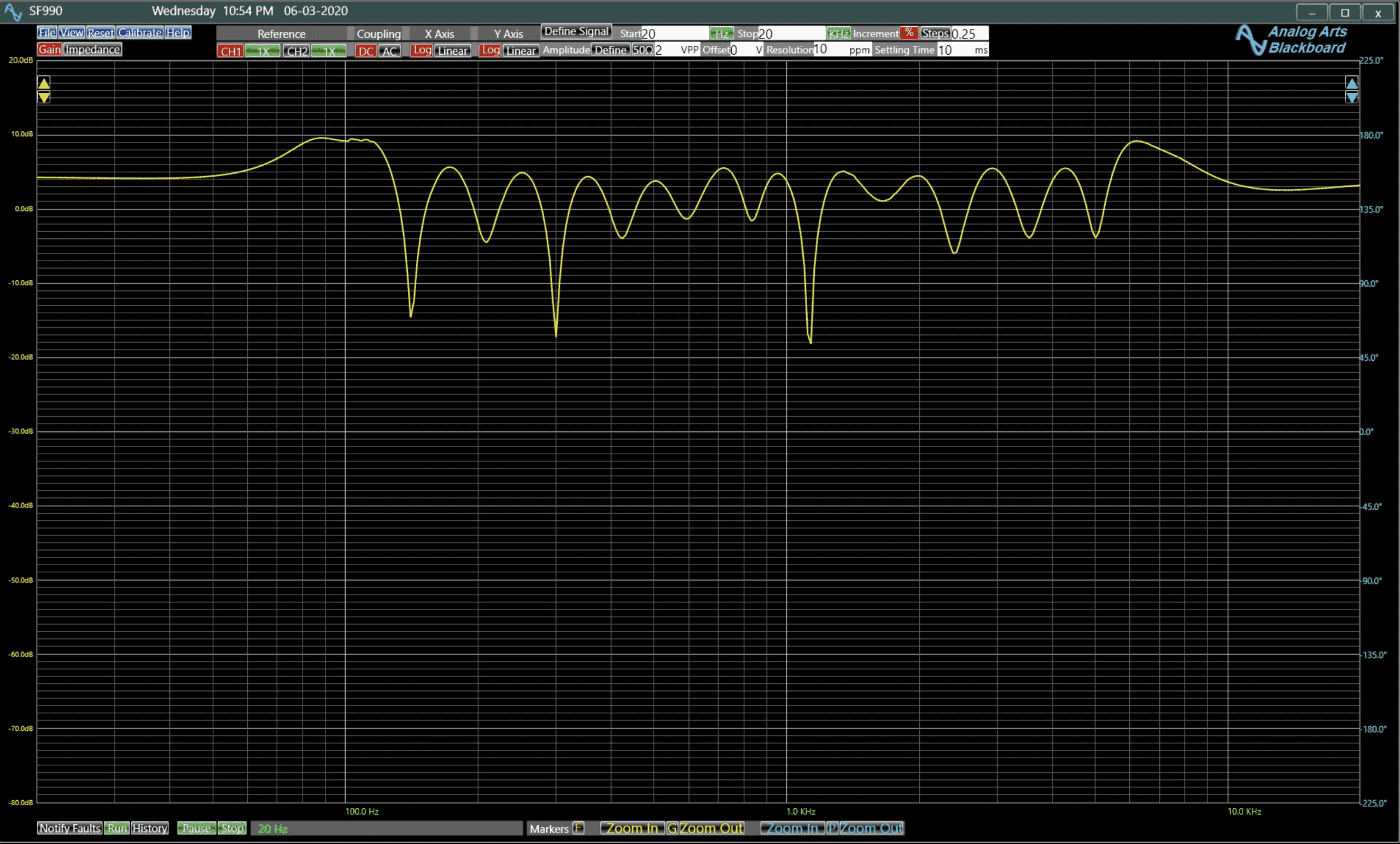Switch to Gain measurement mode
Viewport: 1400px width, 844px height.
coord(49,49)
